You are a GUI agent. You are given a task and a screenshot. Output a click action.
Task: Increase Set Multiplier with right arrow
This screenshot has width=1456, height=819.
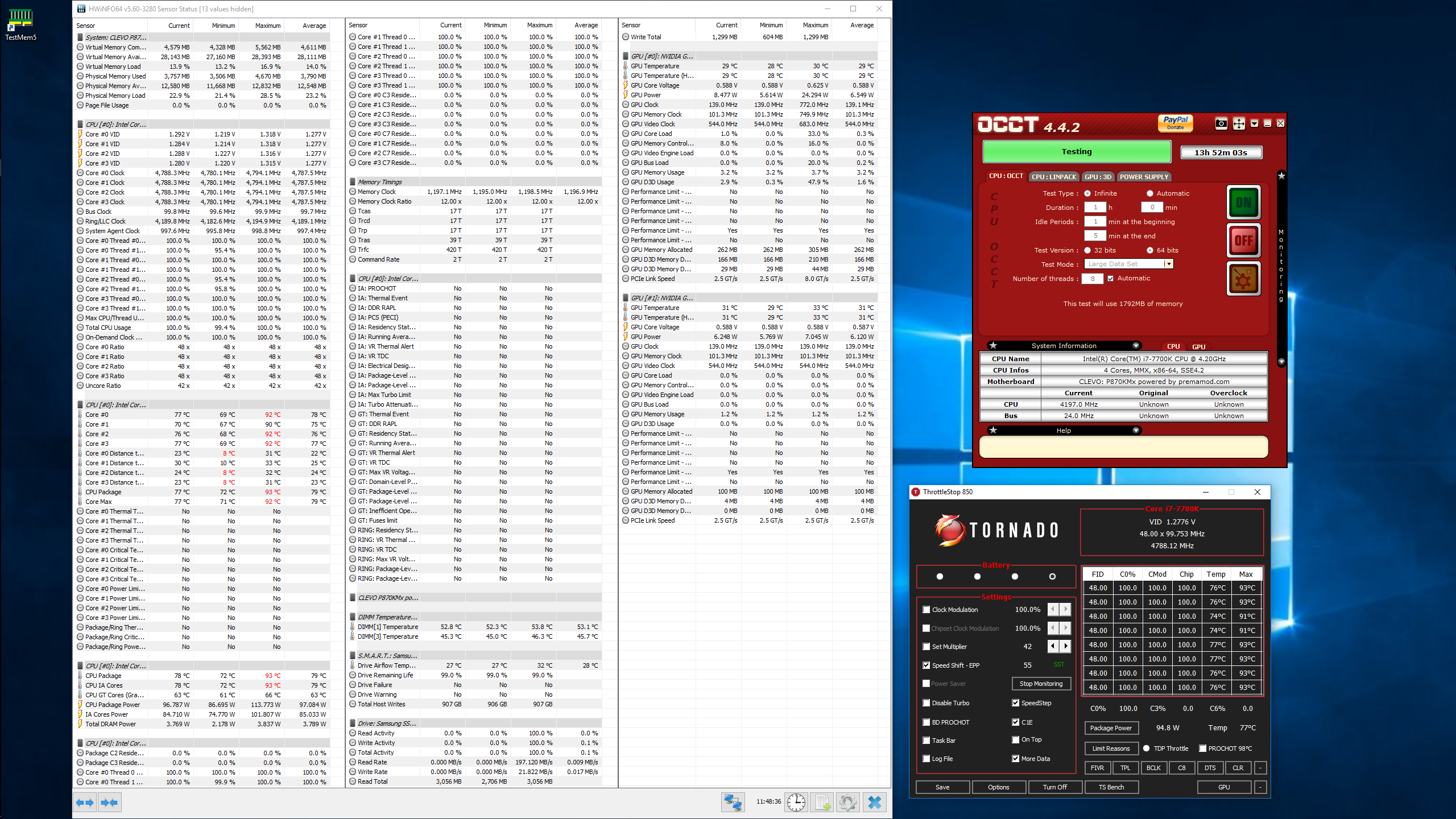pos(1066,647)
